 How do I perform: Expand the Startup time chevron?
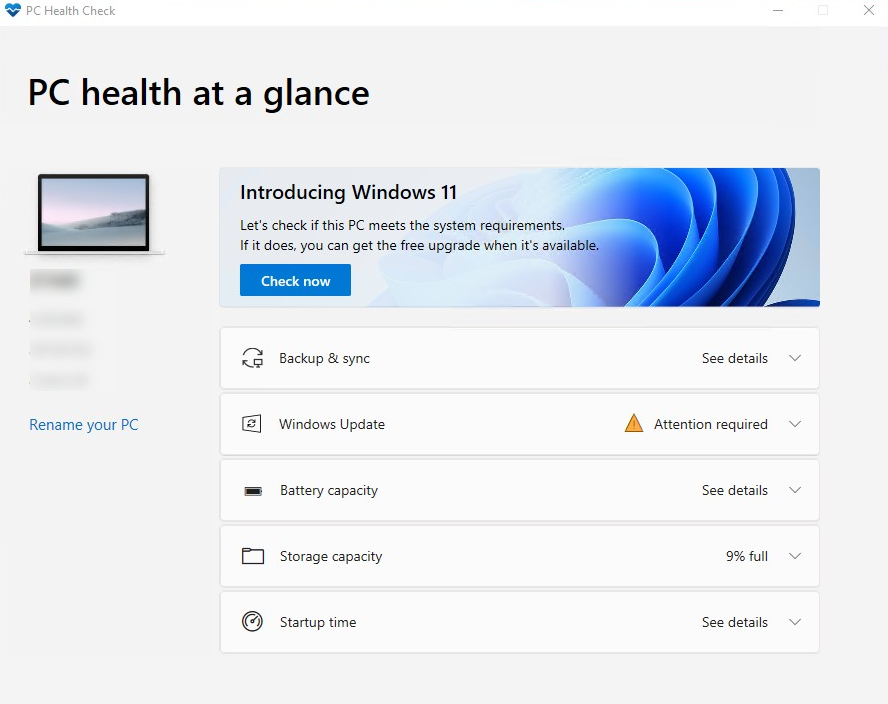pos(795,622)
